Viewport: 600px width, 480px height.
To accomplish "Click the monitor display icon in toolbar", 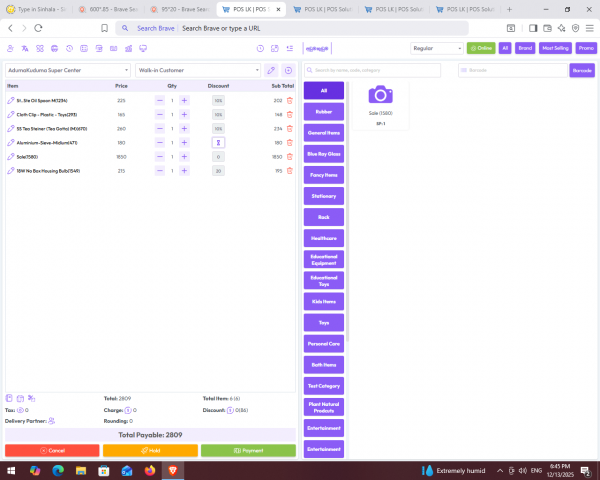I will [x=143, y=49].
